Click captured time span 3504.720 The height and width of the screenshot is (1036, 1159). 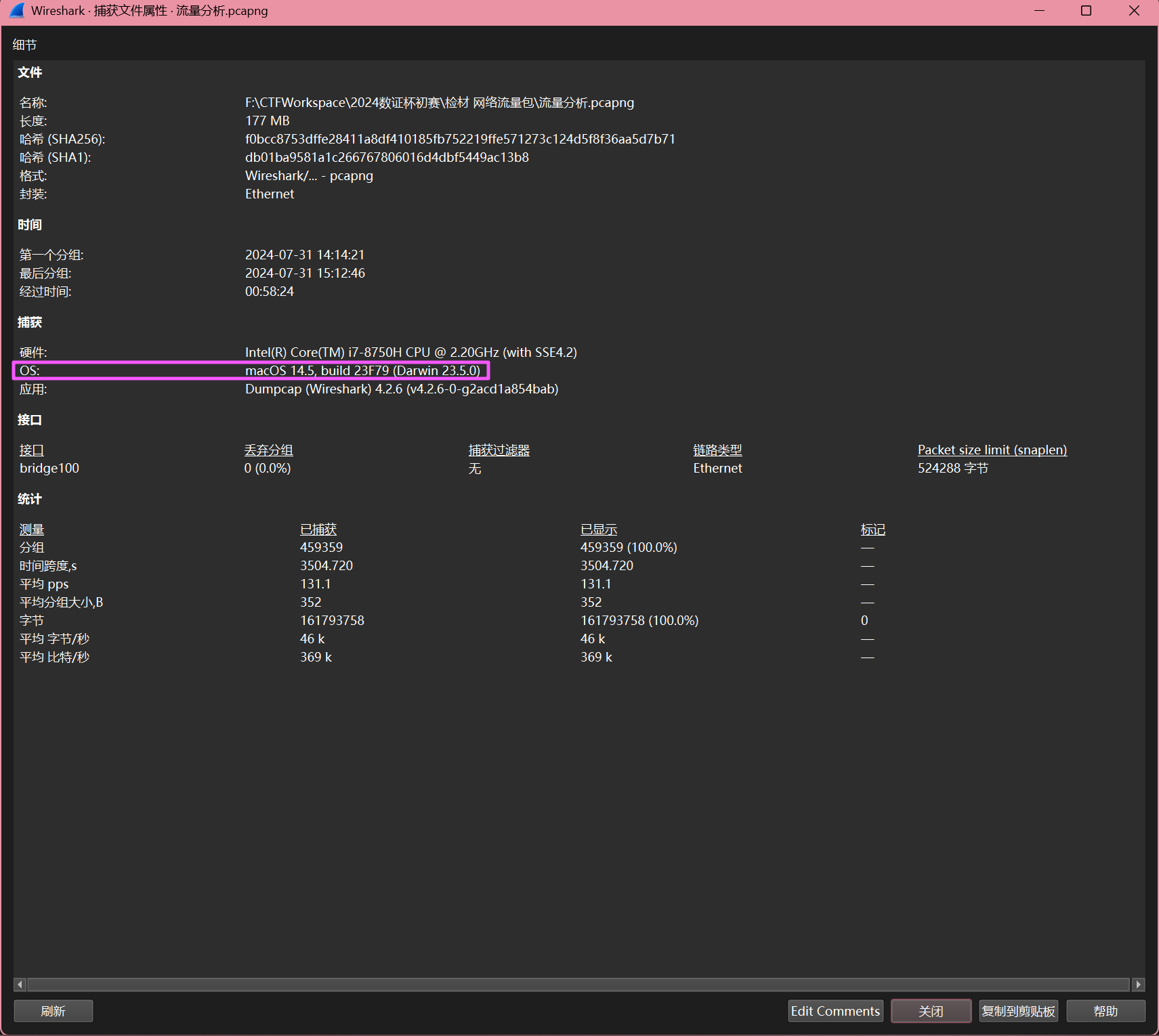326,565
